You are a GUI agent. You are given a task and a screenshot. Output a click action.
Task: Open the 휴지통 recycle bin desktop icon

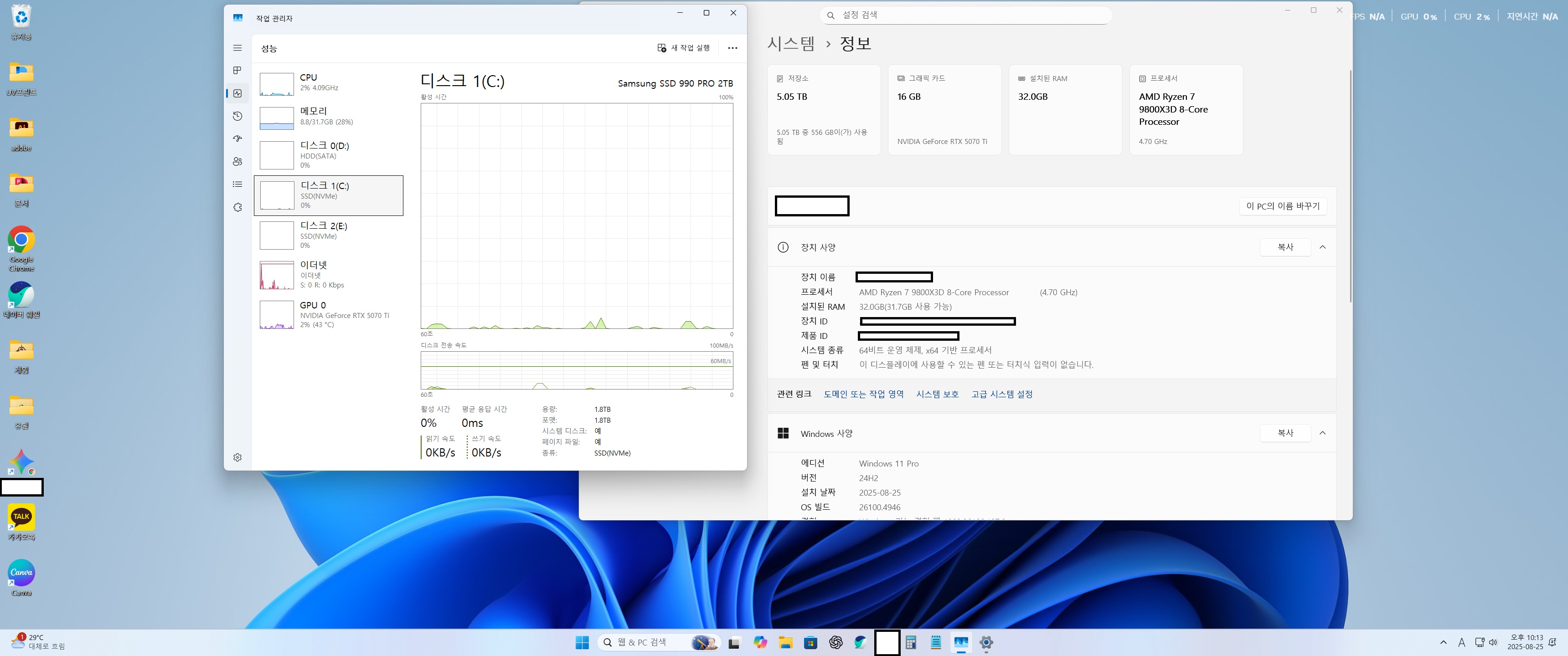(21, 23)
